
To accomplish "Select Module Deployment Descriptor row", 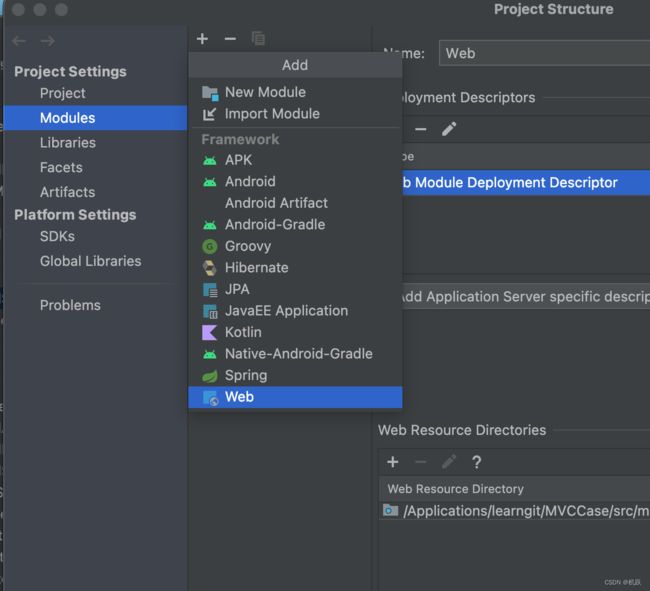I will pyautogui.click(x=526, y=182).
